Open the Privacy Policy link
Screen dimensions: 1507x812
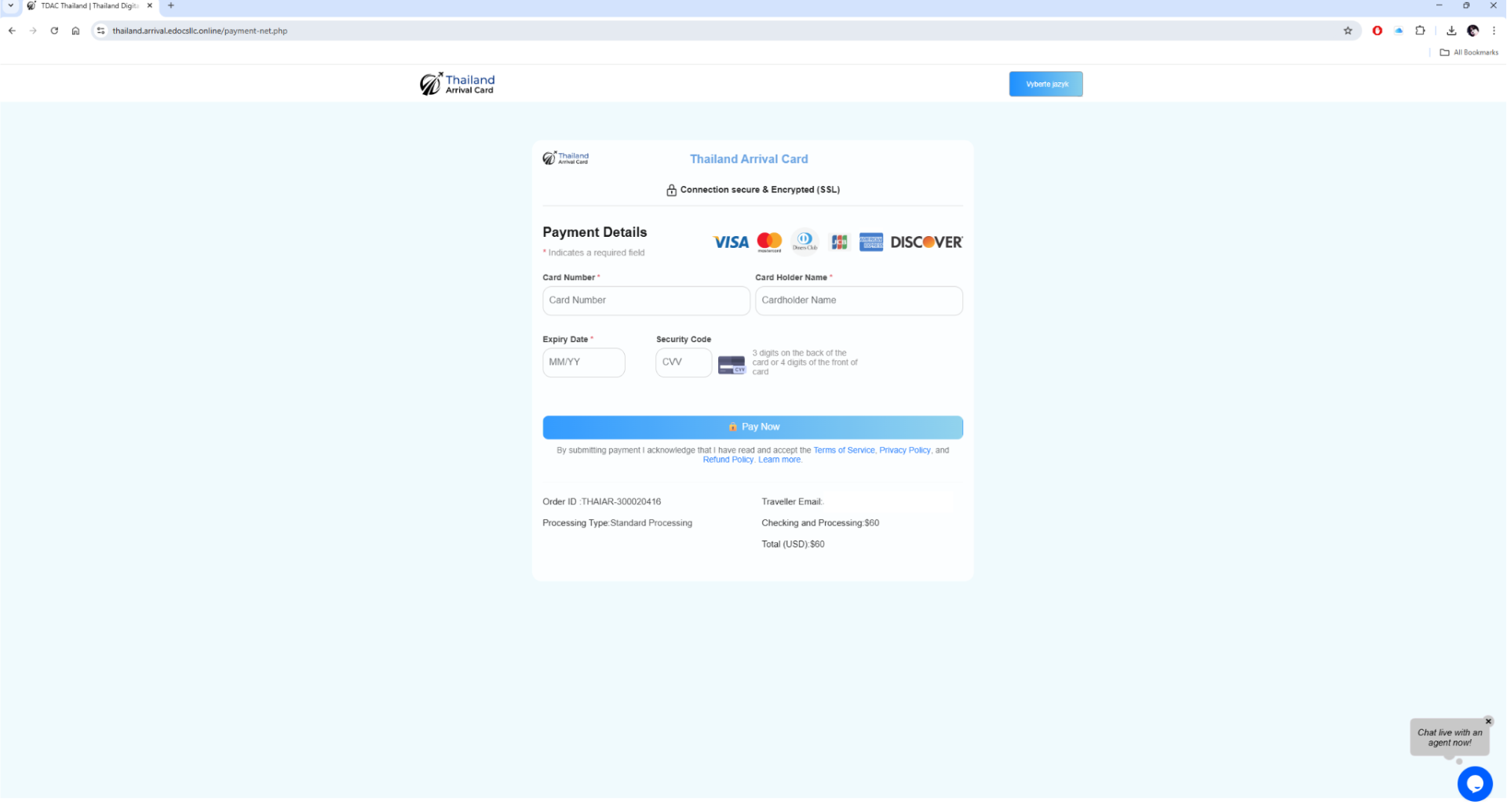point(904,450)
